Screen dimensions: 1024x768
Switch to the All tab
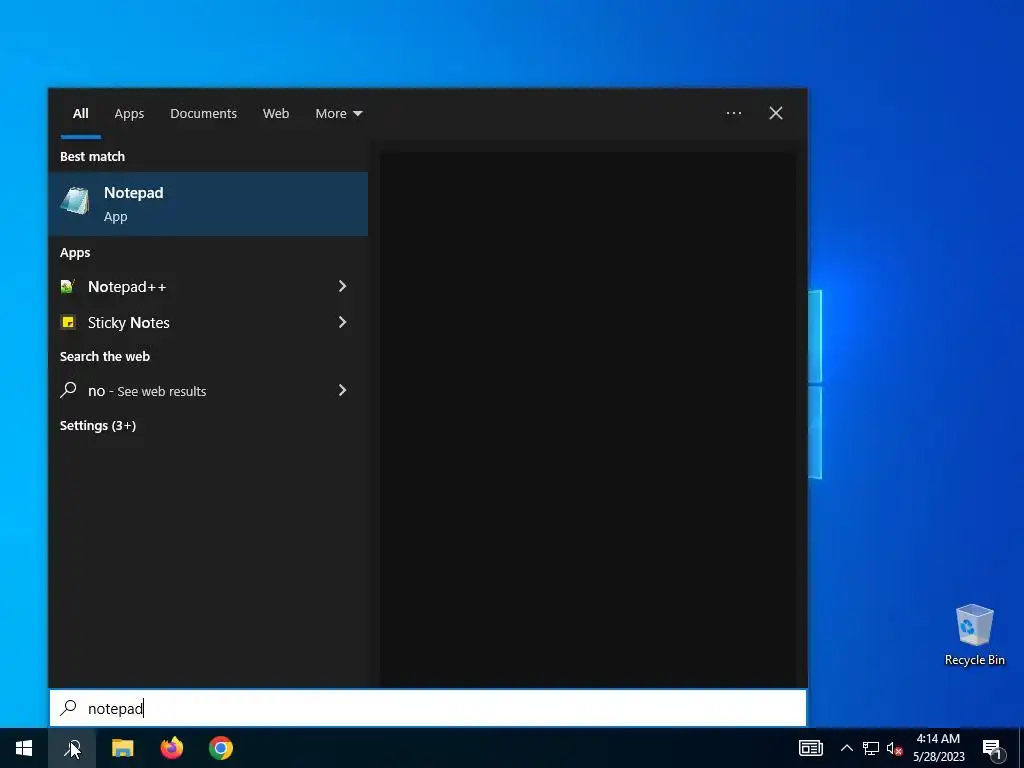click(81, 114)
